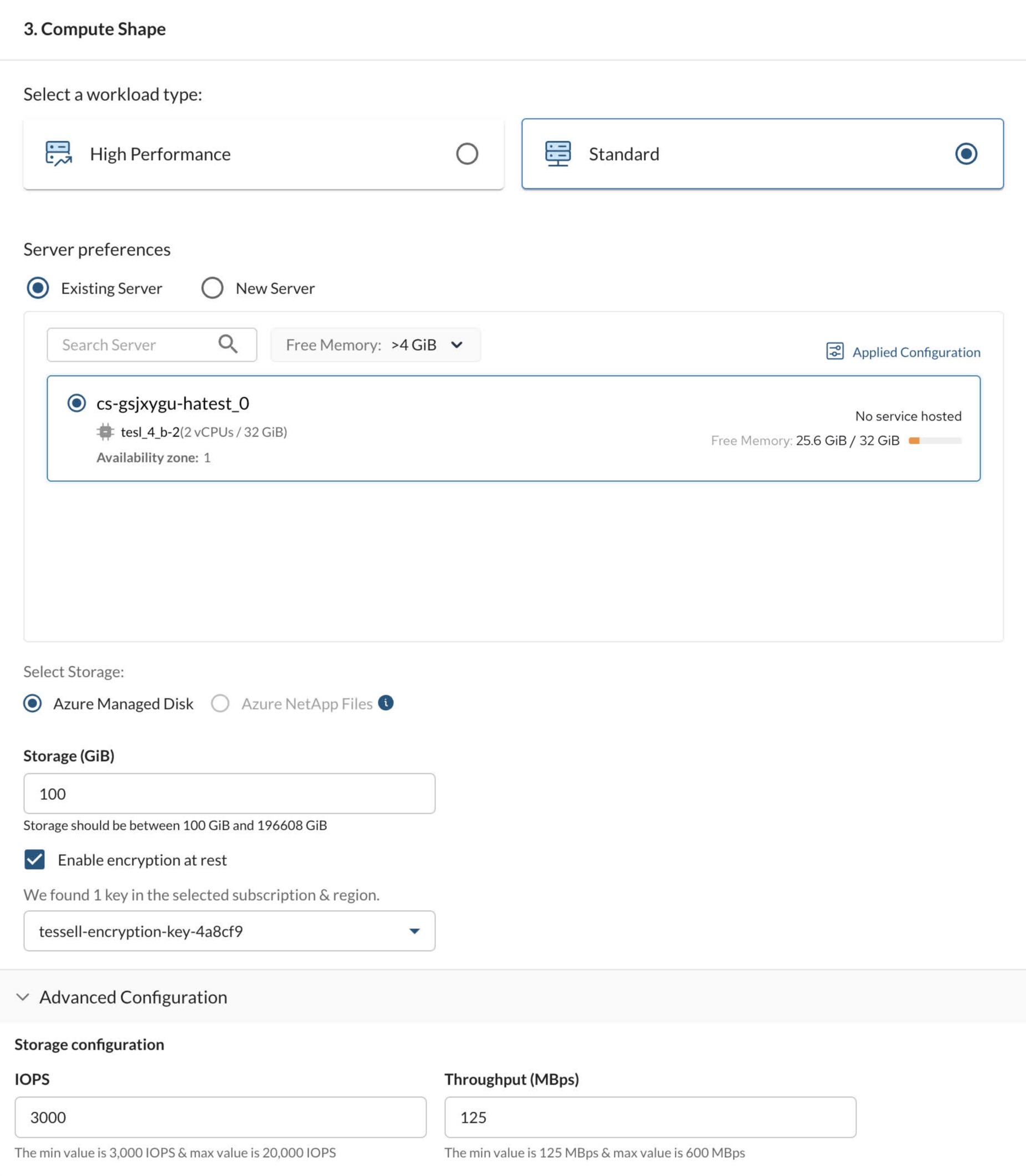Click the Throughput (MBps) field
The width and height of the screenshot is (1026, 1176).
point(650,1117)
